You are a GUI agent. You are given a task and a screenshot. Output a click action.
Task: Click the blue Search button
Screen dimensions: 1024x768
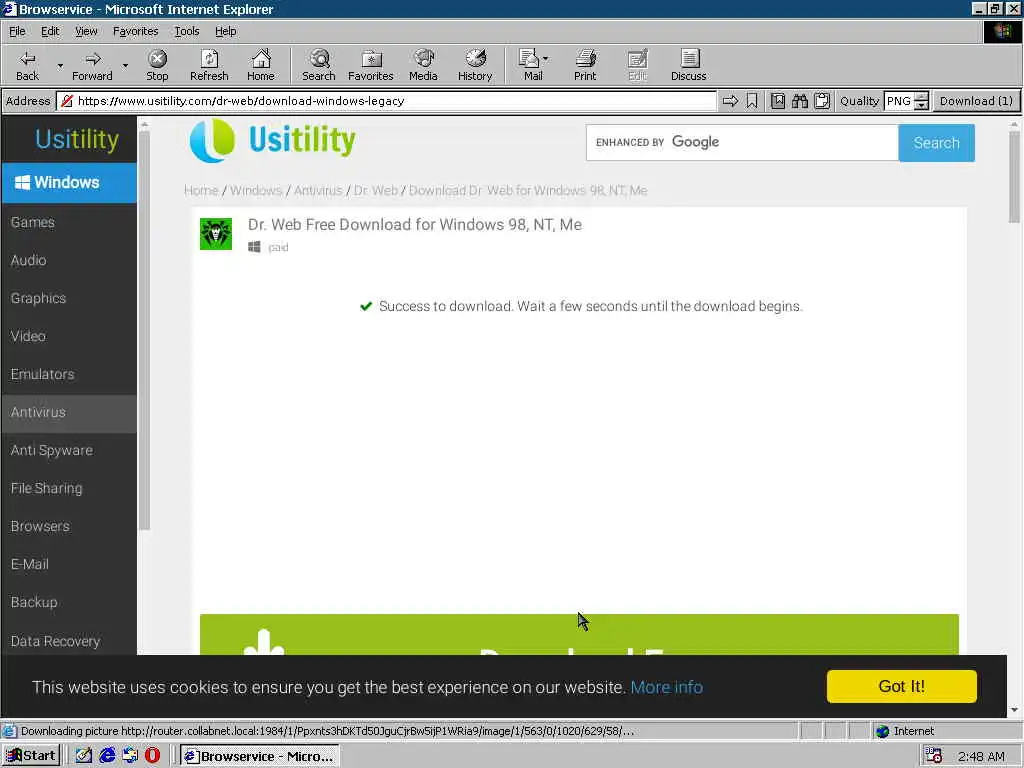point(936,142)
